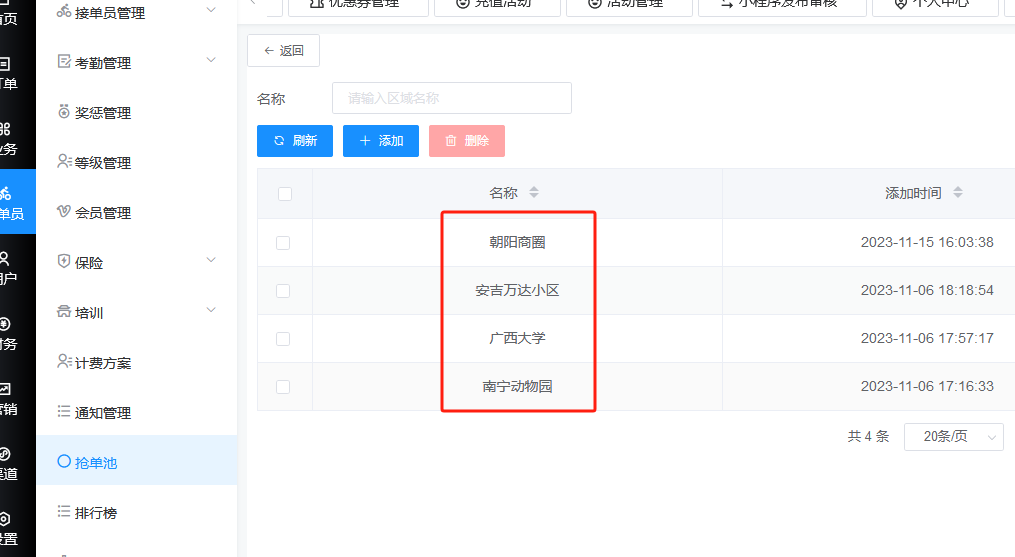1015x557 pixels.
Task: Click the 朝阳商圈 name cell
Action: 517,242
